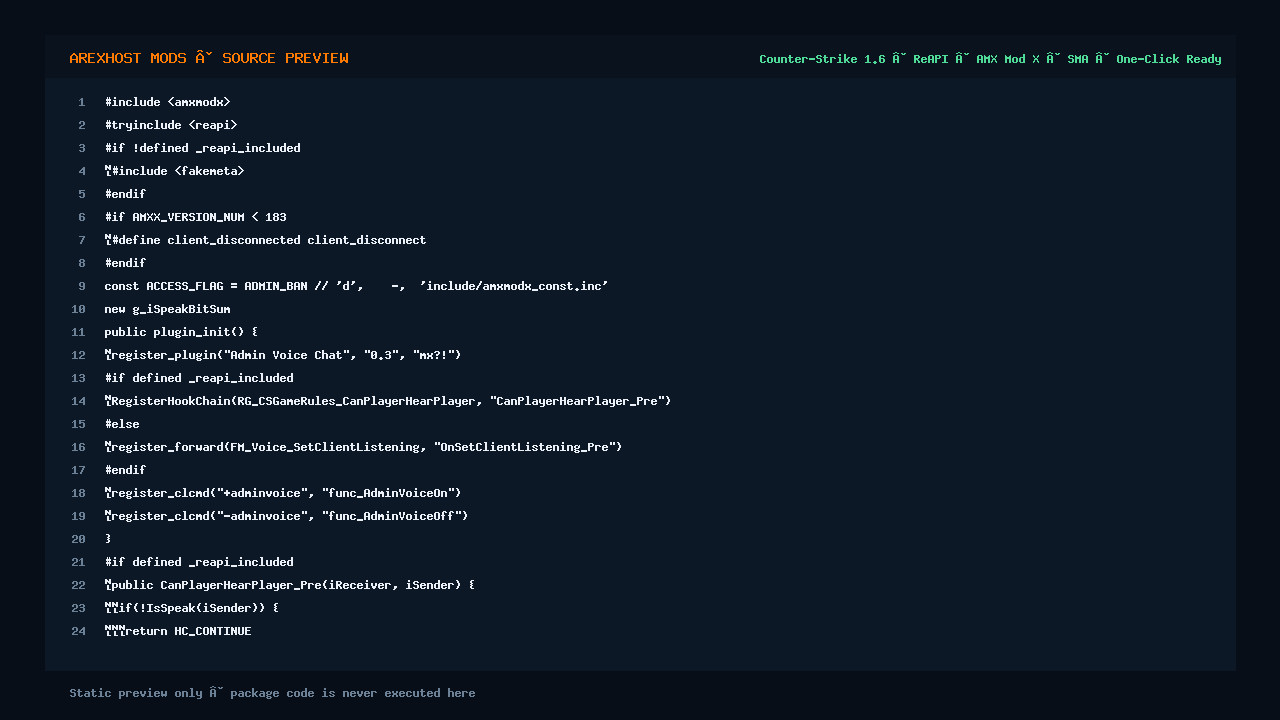Click the line 'public plugin_init() {'
The width and height of the screenshot is (1280, 720).
pos(181,332)
